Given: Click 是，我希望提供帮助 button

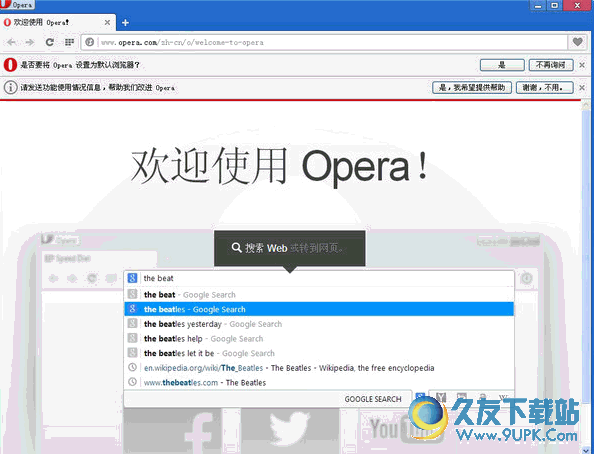Looking at the screenshot, I should pos(472,88).
